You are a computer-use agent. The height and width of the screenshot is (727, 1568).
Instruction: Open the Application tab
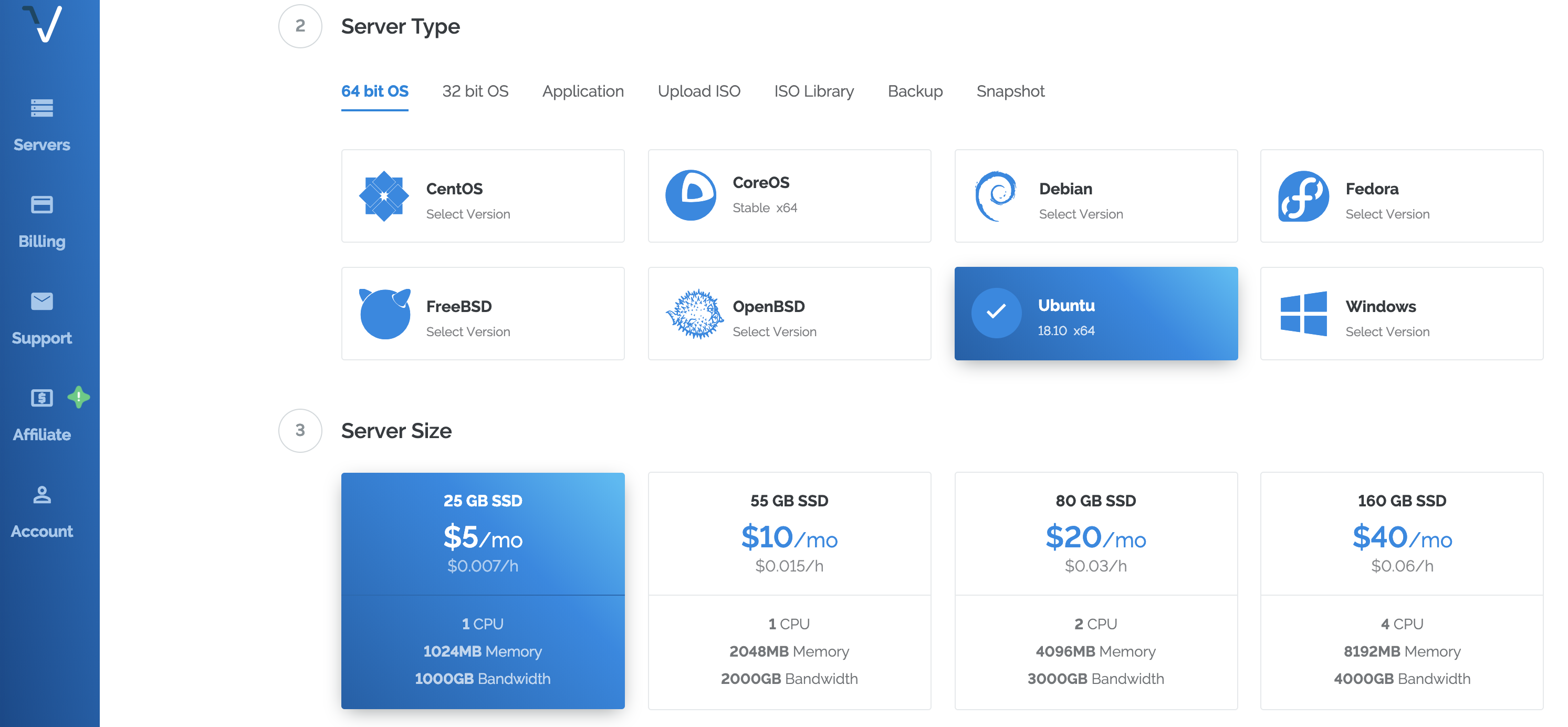(583, 91)
